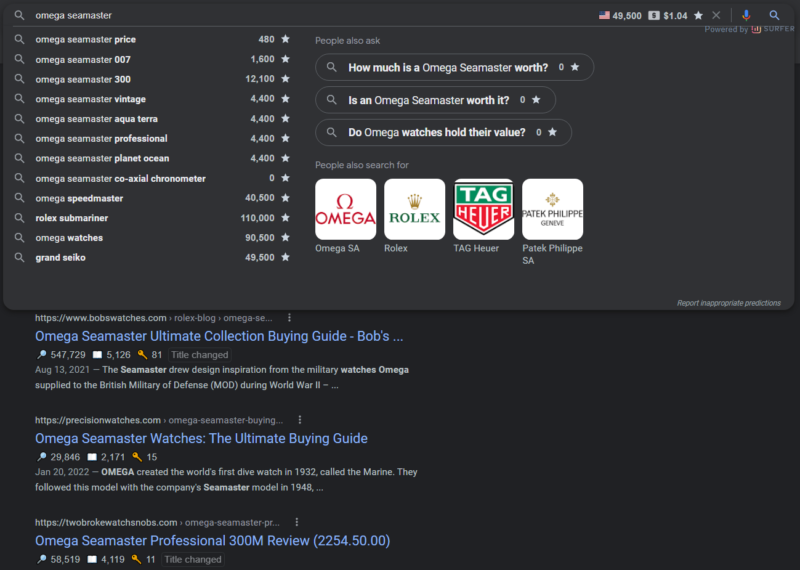Viewport: 800px width, 570px height.
Task: Open Omega Seamaster Professional 300M Review result
Action: (x=212, y=540)
